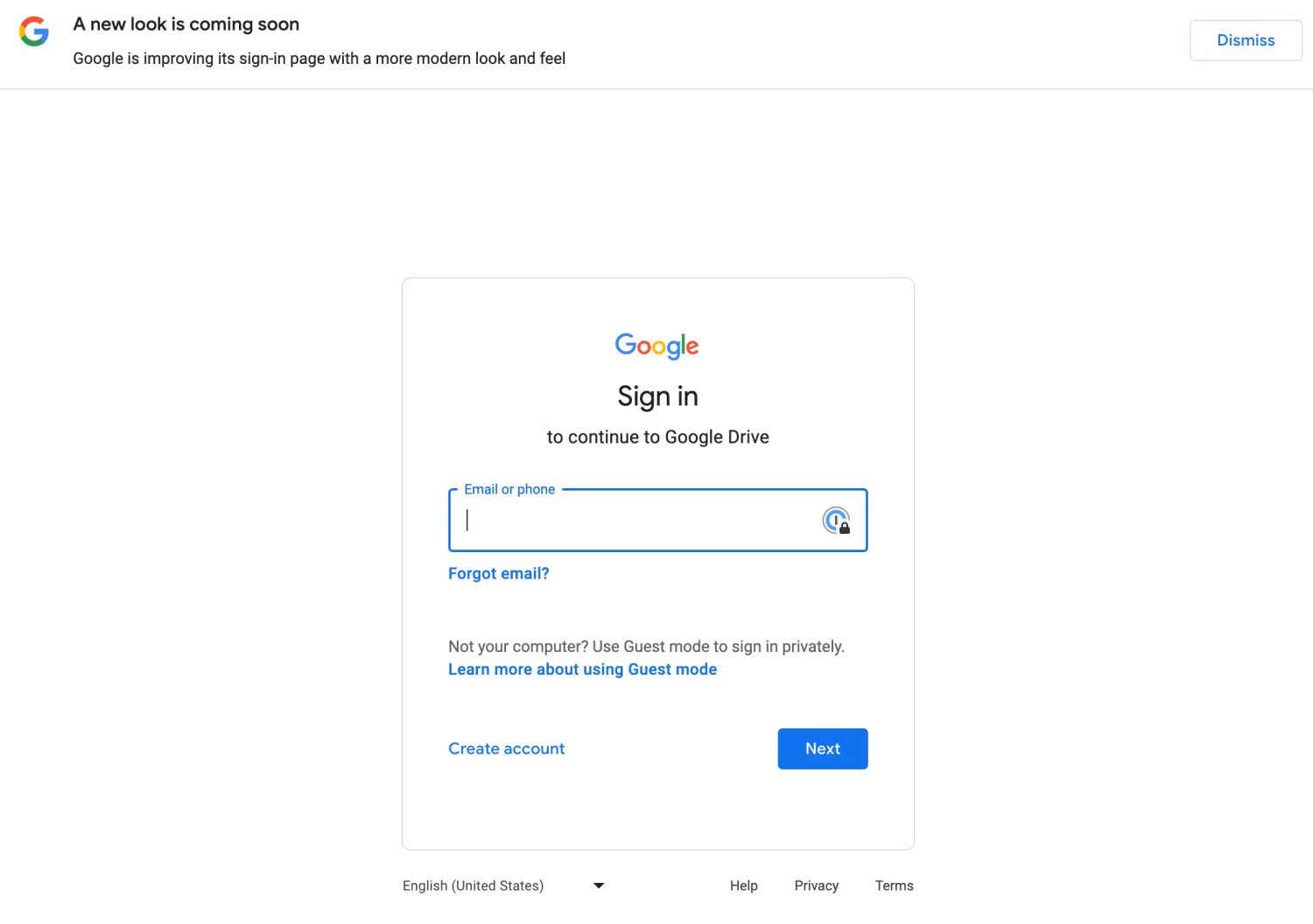Select Create account
Viewport: 1313px width, 924px height.
coord(507,749)
